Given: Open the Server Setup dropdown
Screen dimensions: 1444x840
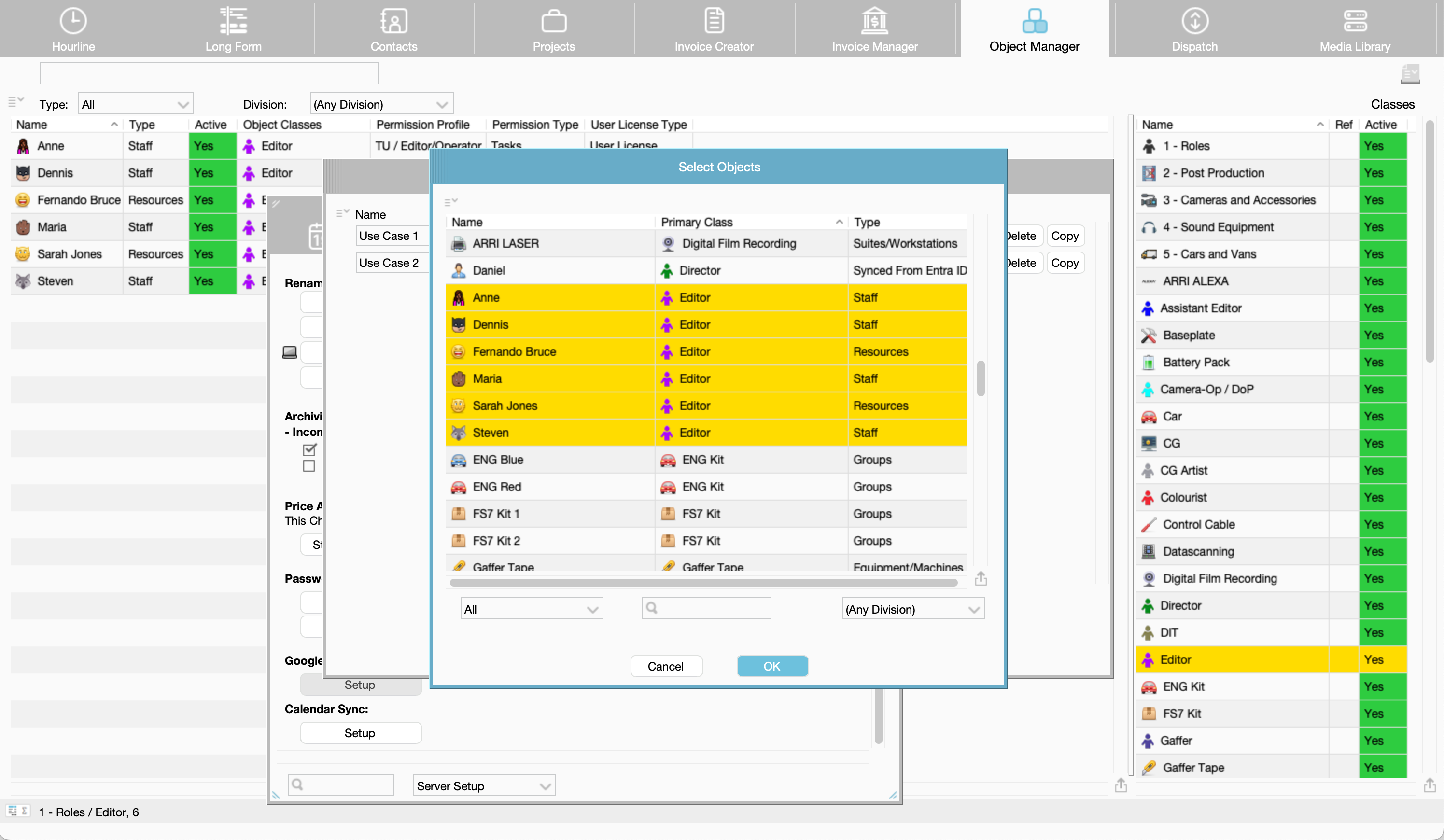Looking at the screenshot, I should tap(484, 785).
